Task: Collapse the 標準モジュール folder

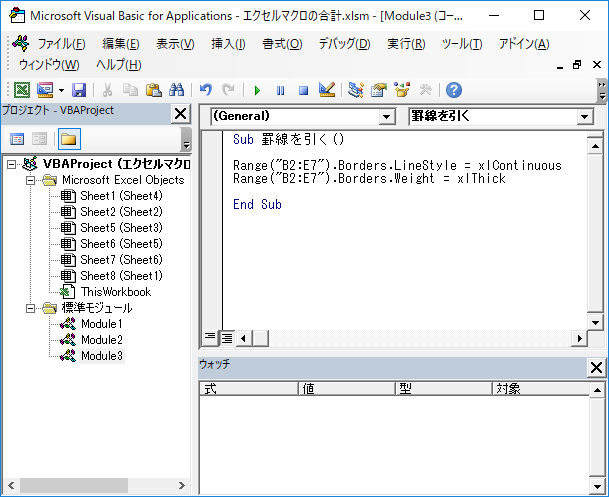Action: point(30,309)
